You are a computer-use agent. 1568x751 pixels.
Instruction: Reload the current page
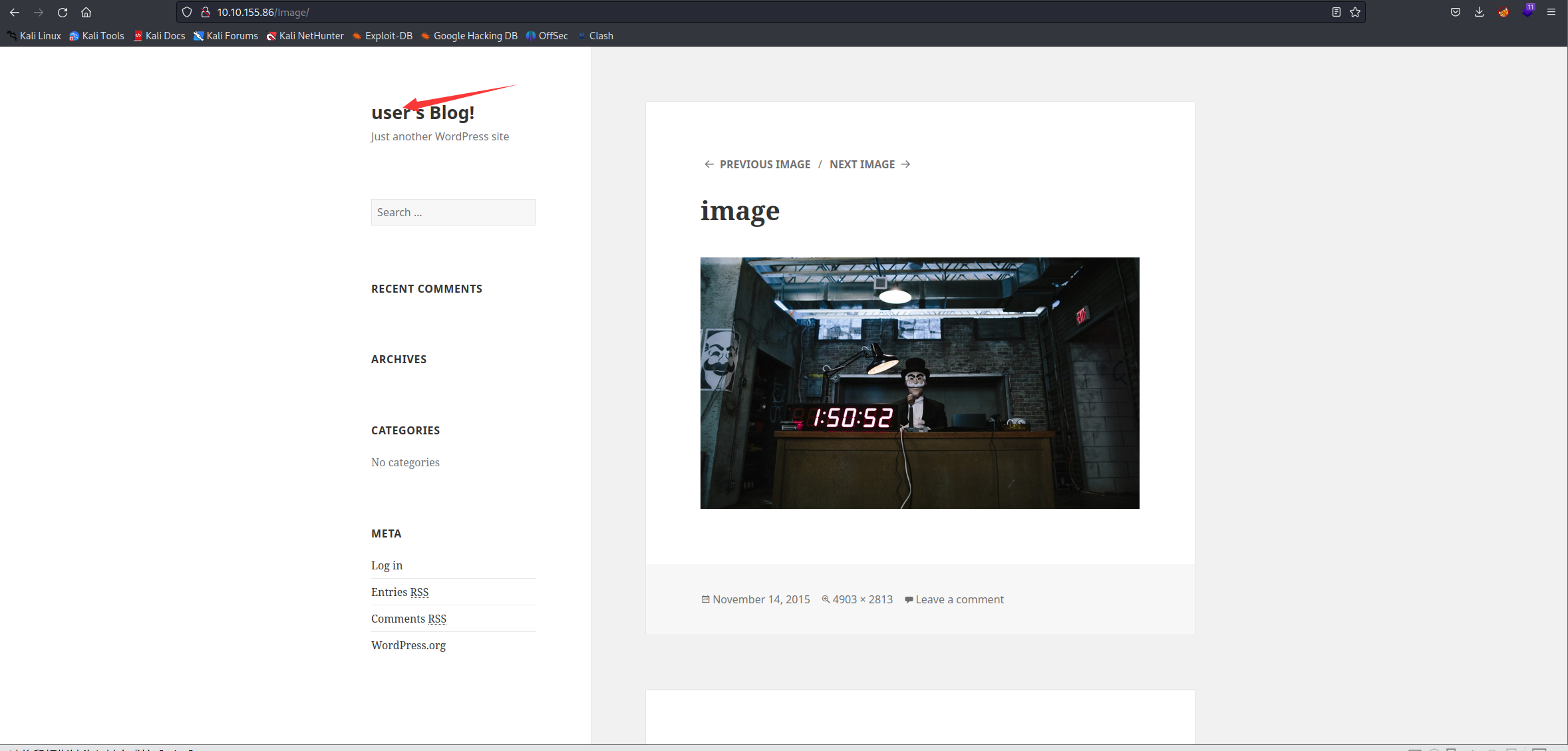[x=63, y=12]
